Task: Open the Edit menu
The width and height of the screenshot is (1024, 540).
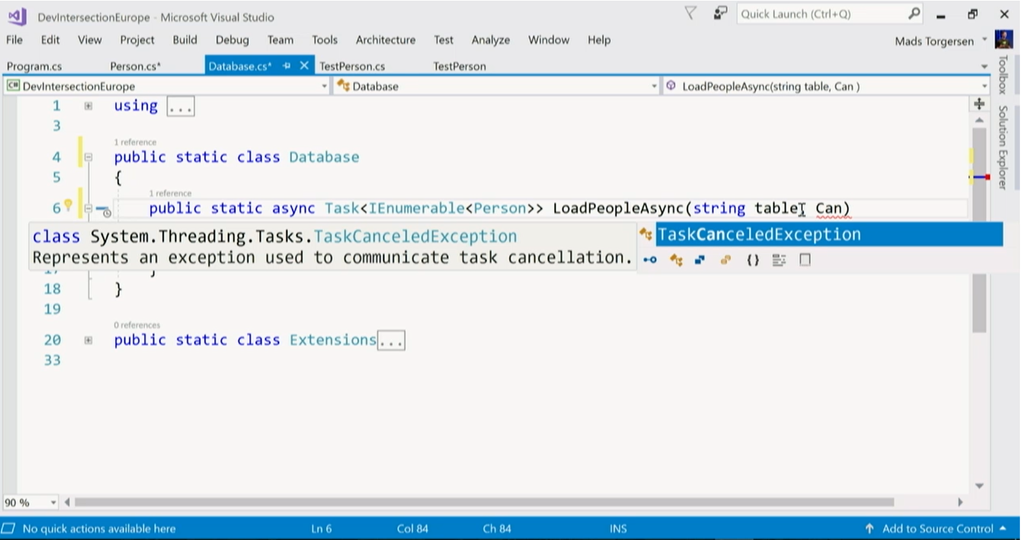Action: [x=50, y=40]
